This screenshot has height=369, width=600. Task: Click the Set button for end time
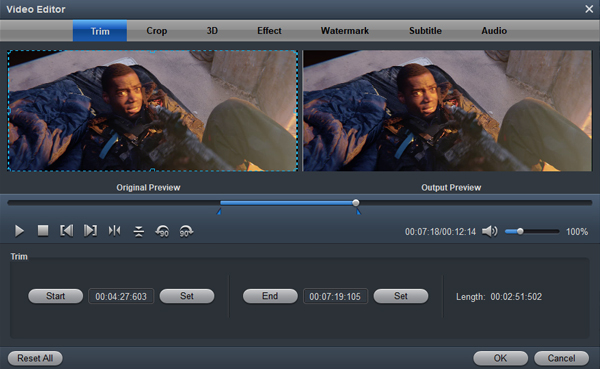[x=401, y=296]
